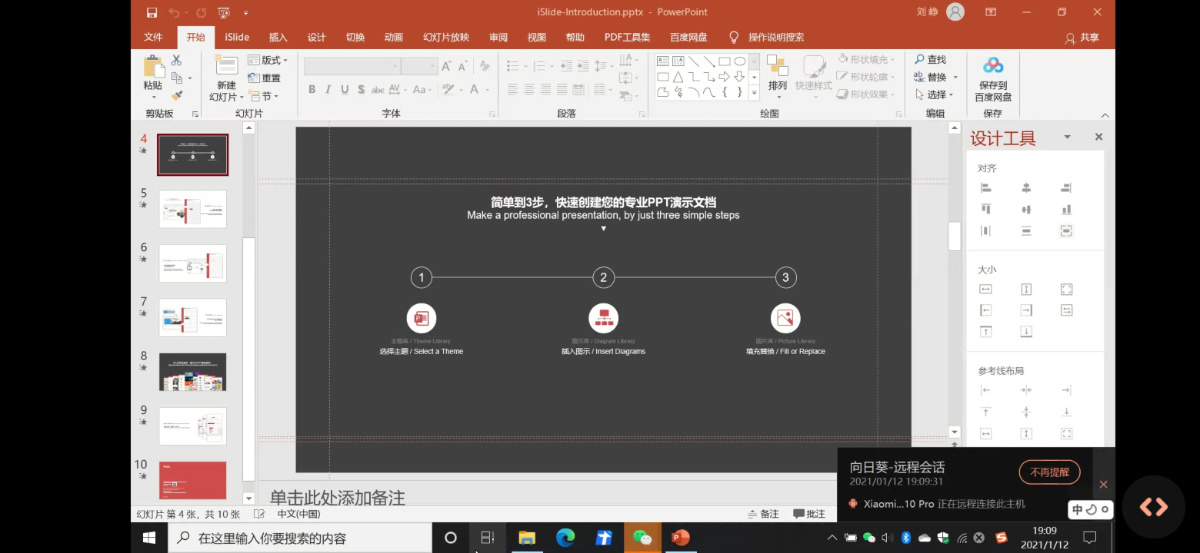Screen dimensions: 1200x553
Task: Click equal-height icon under 大小 section
Action: click(x=1026, y=289)
